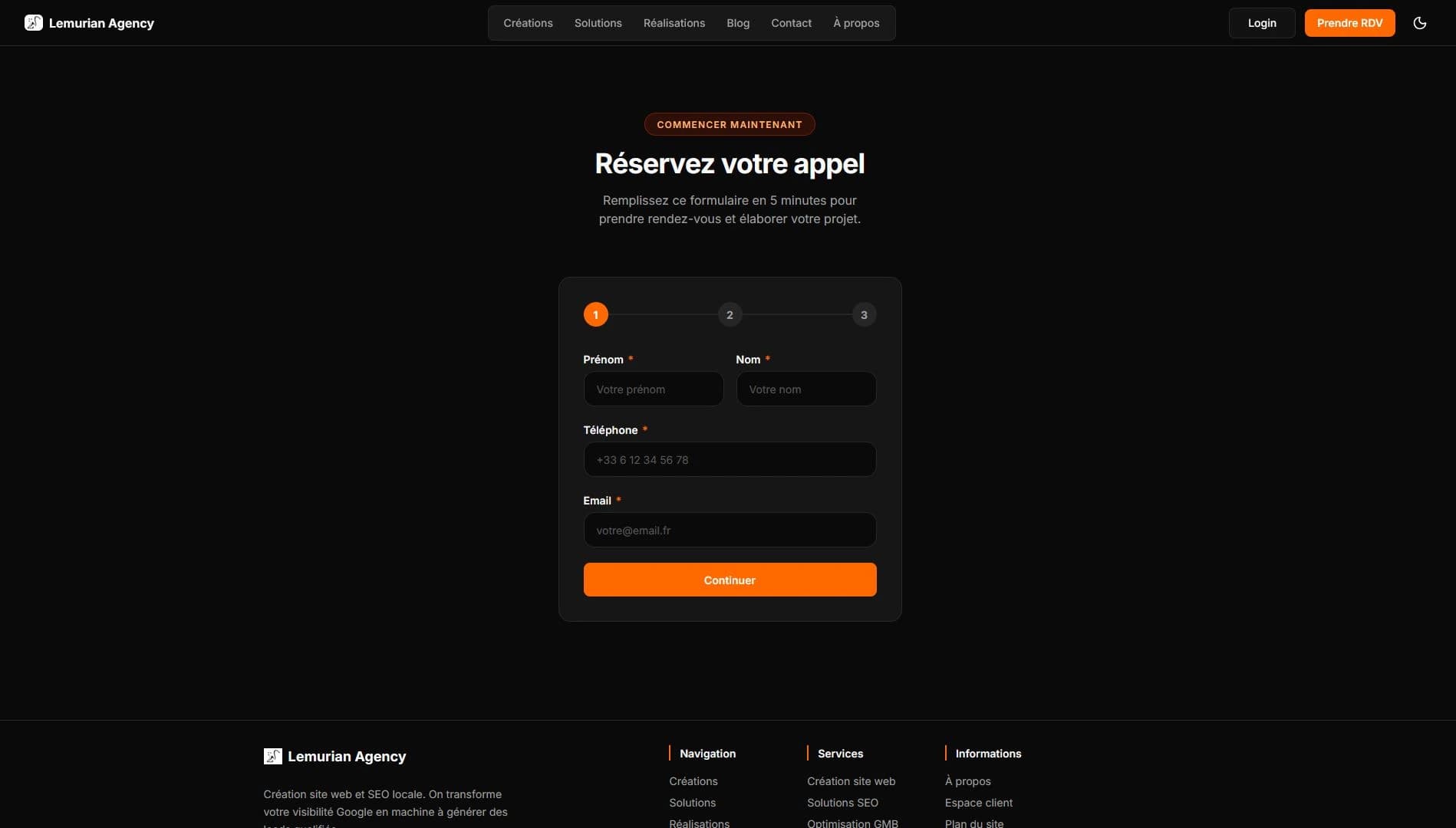
Task: Select step 1 in the form stepper
Action: pos(595,314)
